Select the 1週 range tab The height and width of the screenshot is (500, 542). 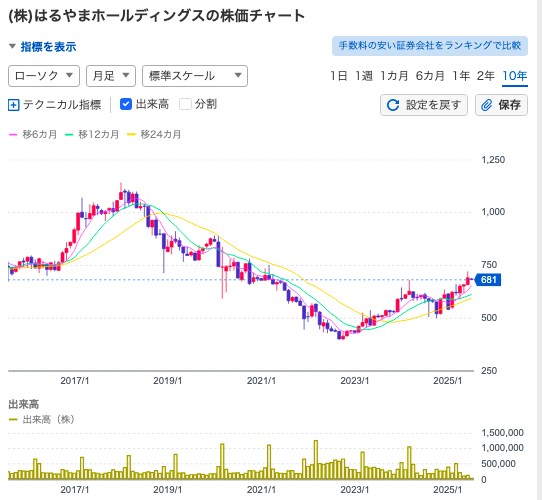(x=364, y=76)
